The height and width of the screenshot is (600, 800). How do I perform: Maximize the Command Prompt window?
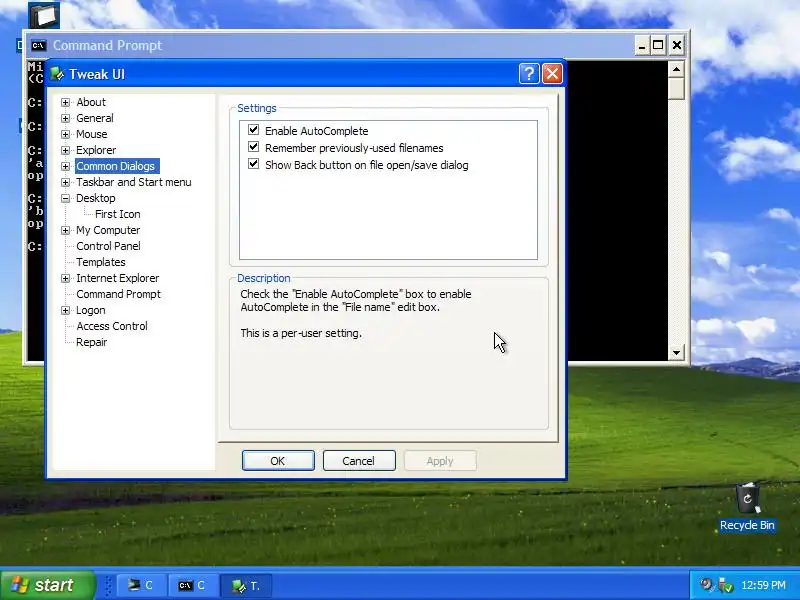[x=658, y=45]
